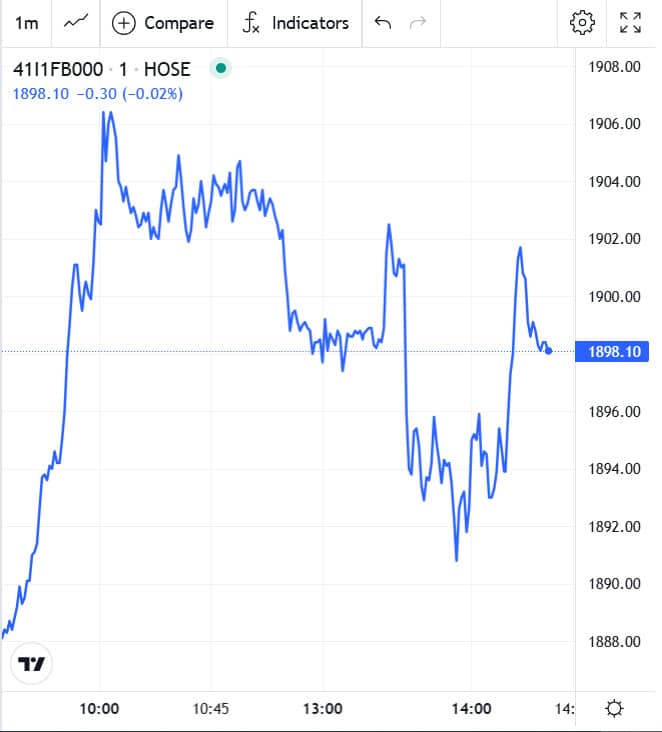662x732 pixels.
Task: Open the Indicators dialog
Action: pos(296,23)
